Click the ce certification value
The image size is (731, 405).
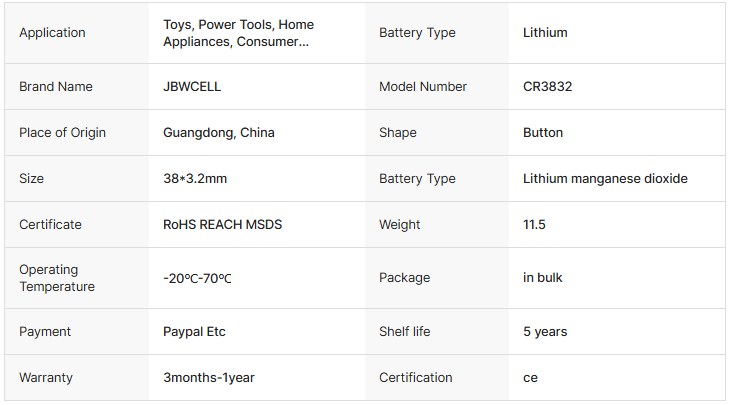pyautogui.click(x=530, y=378)
